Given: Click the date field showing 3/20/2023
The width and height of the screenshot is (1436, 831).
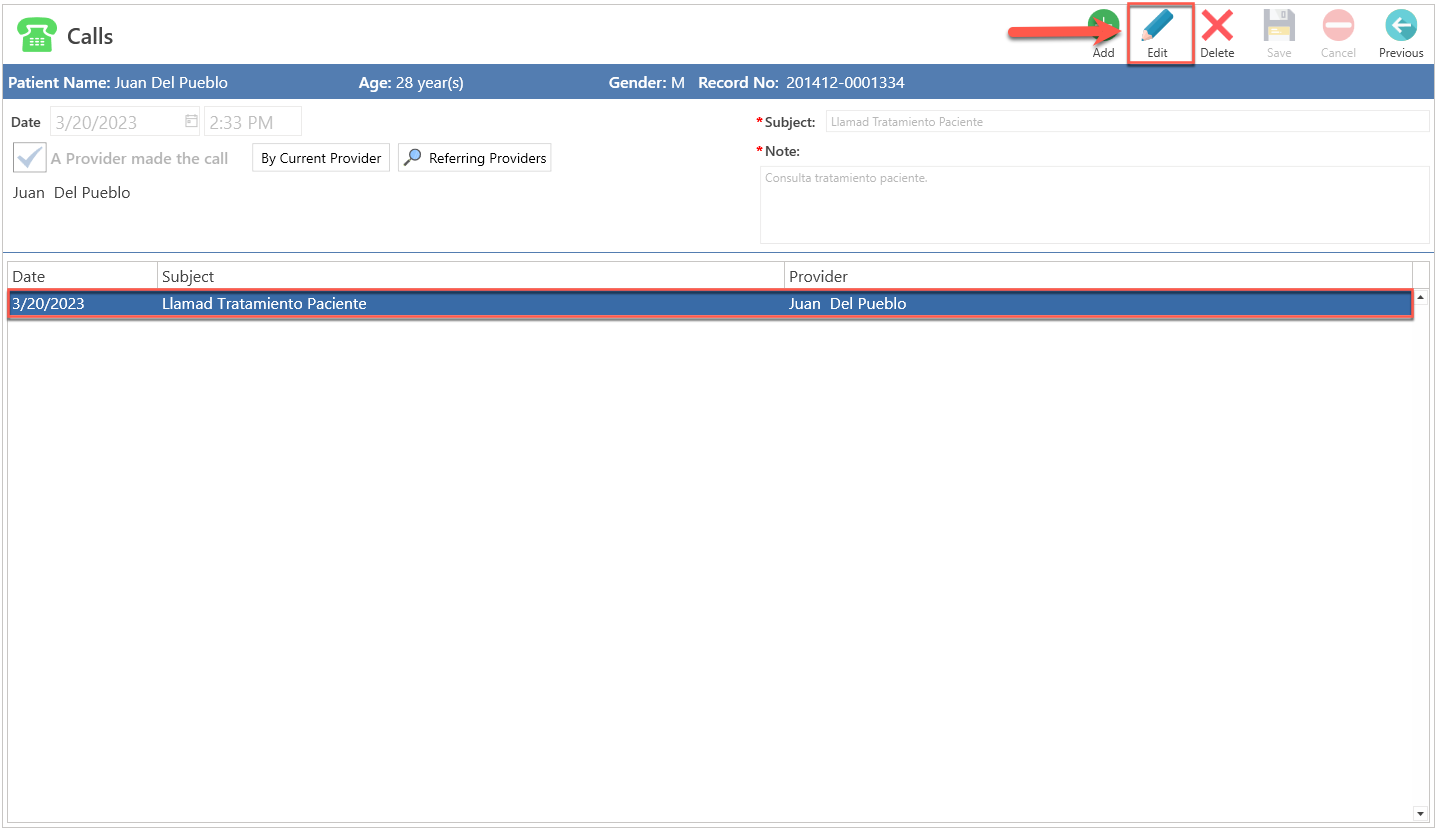Looking at the screenshot, I should click(x=125, y=122).
